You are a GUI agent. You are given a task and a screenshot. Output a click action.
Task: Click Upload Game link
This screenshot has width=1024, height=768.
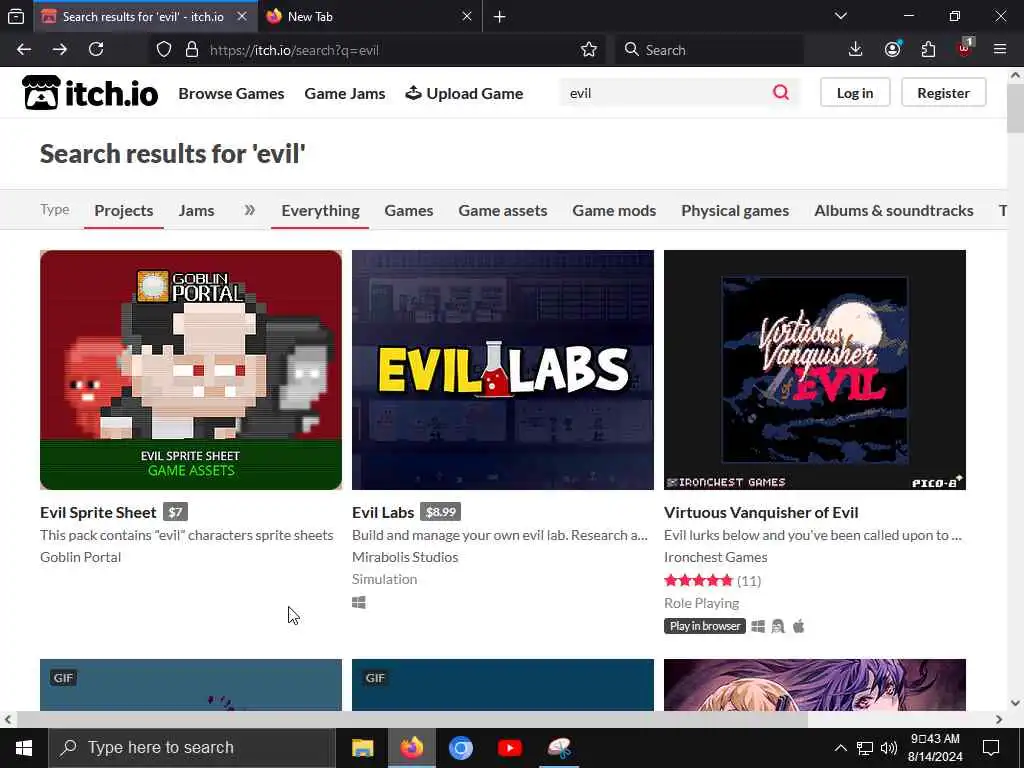pyautogui.click(x=464, y=93)
